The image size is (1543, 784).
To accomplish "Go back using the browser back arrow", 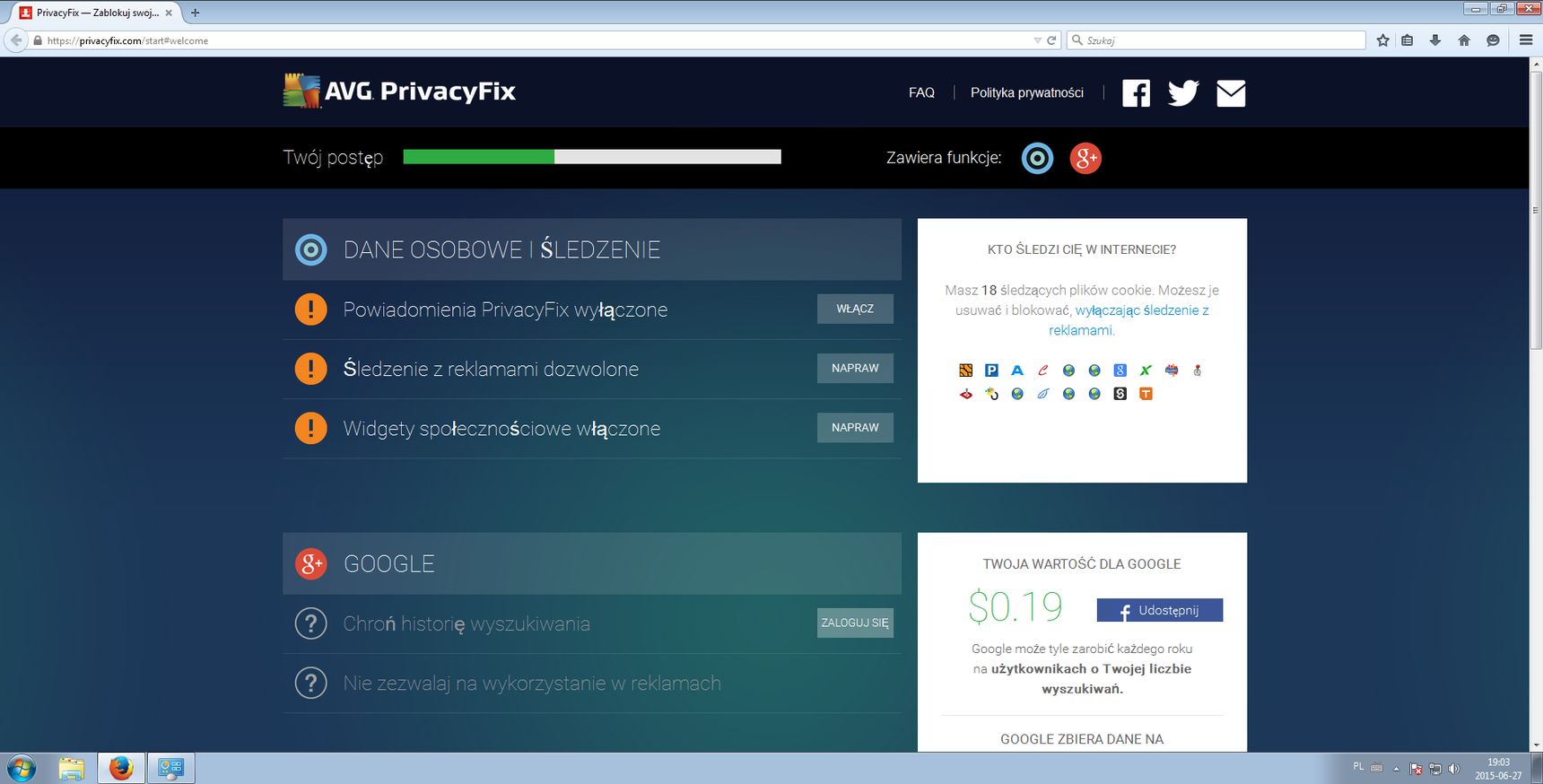I will point(15,40).
